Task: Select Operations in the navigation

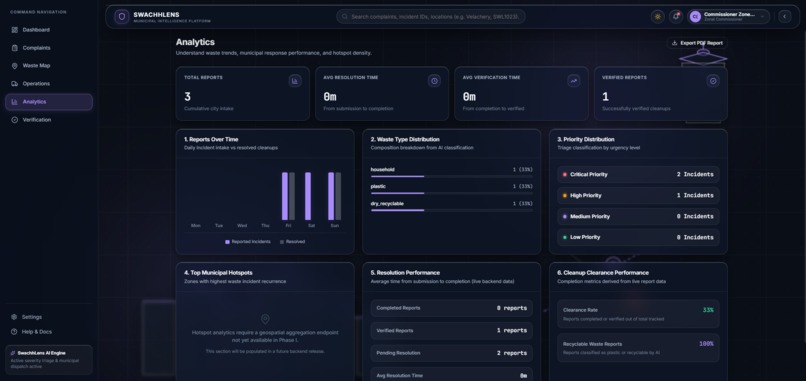Action: [x=49, y=84]
